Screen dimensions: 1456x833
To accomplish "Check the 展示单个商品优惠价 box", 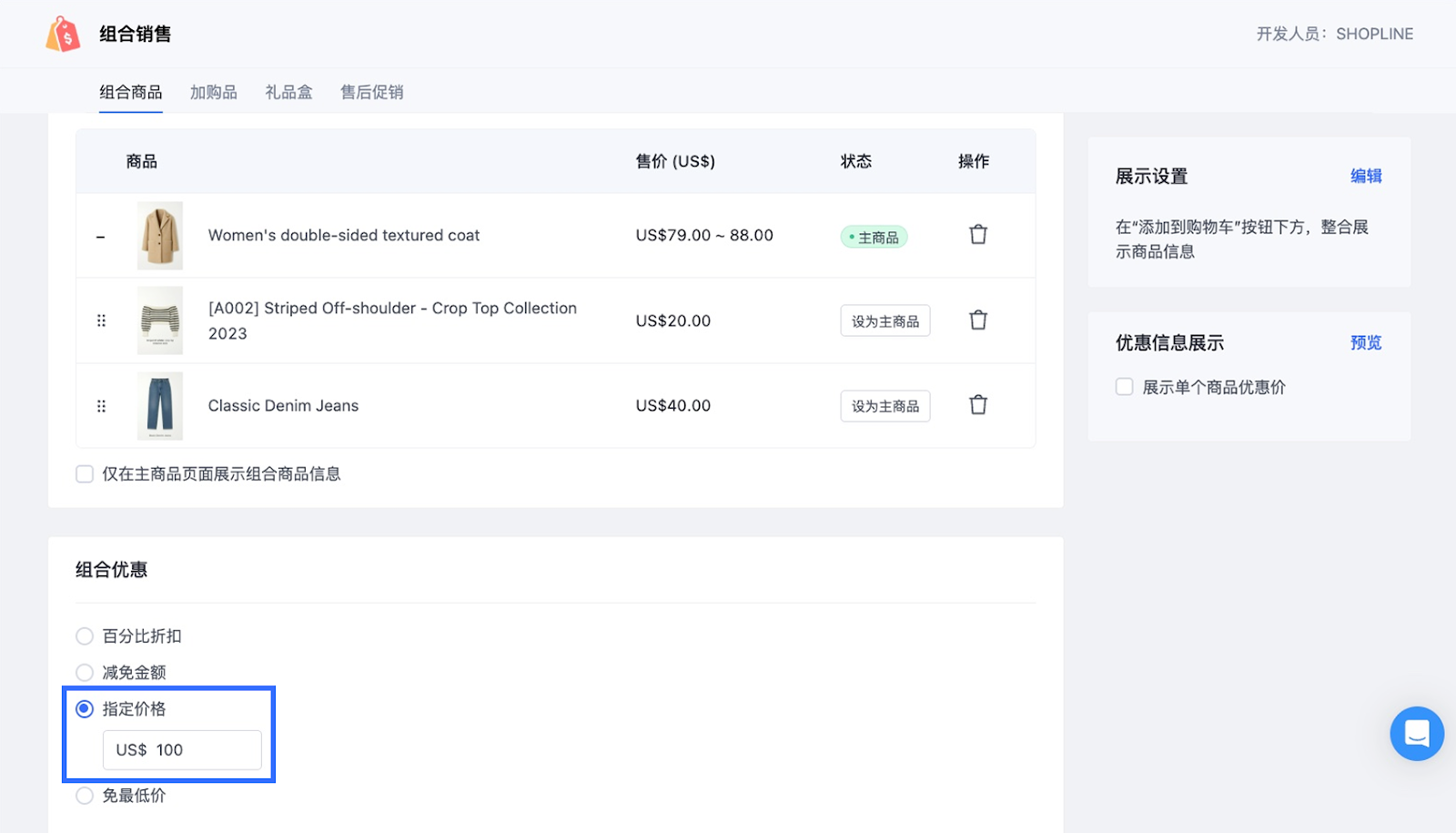I will pos(1125,387).
